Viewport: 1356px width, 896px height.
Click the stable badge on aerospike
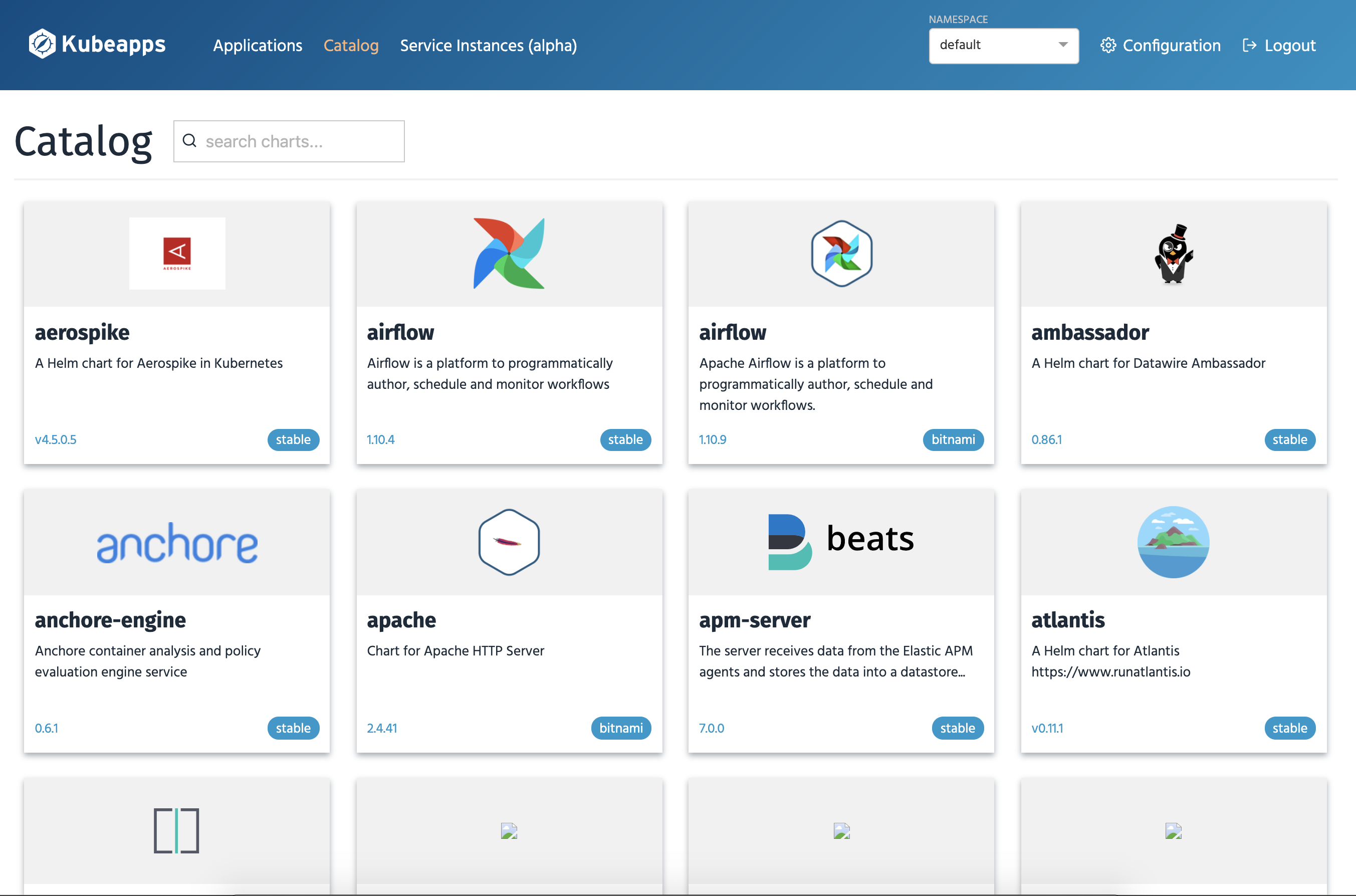pyautogui.click(x=293, y=439)
